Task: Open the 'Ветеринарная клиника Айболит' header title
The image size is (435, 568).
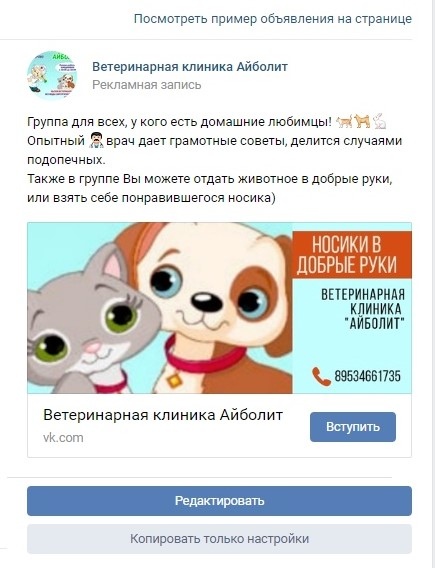Action: (x=190, y=67)
